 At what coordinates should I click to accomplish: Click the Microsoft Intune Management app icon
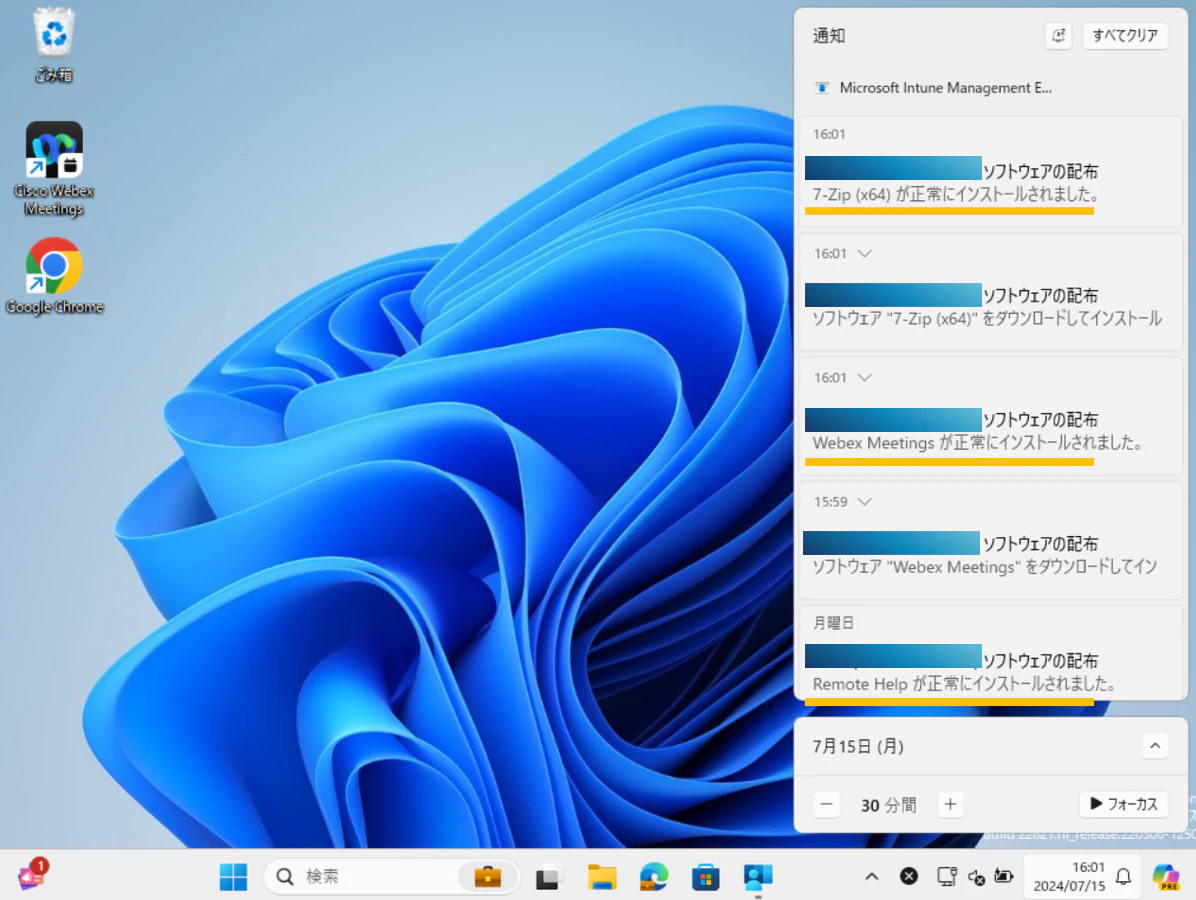pyautogui.click(x=821, y=88)
